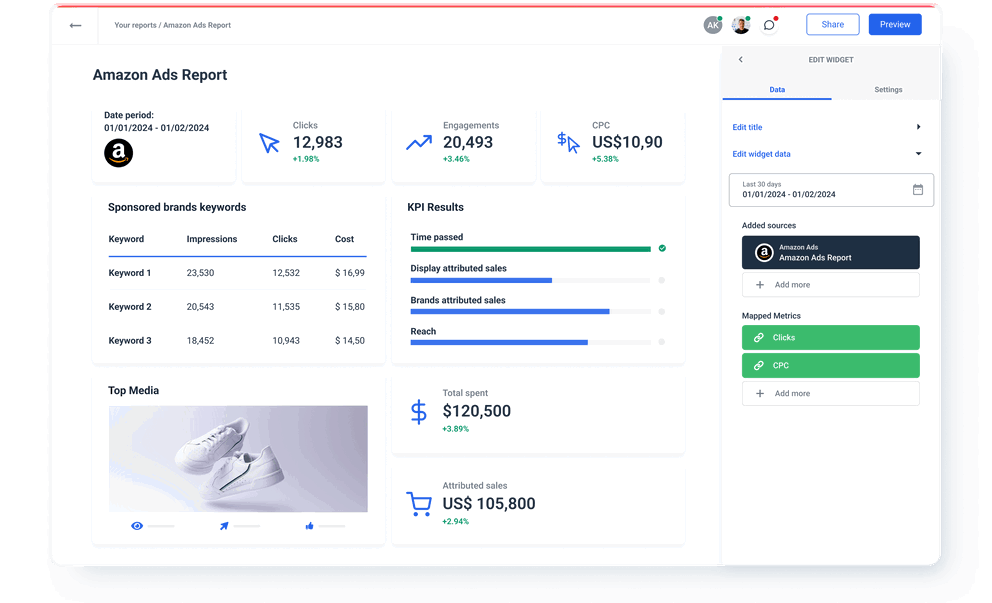Screen dimensions: 992x603
Task: Expand the Edit title section
Action: (x=918, y=127)
